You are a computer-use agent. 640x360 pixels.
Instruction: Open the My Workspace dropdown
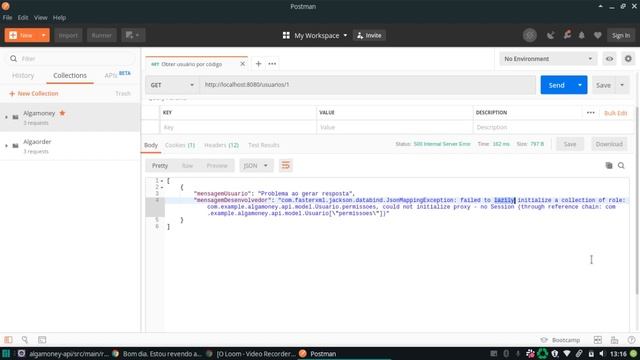click(320, 36)
